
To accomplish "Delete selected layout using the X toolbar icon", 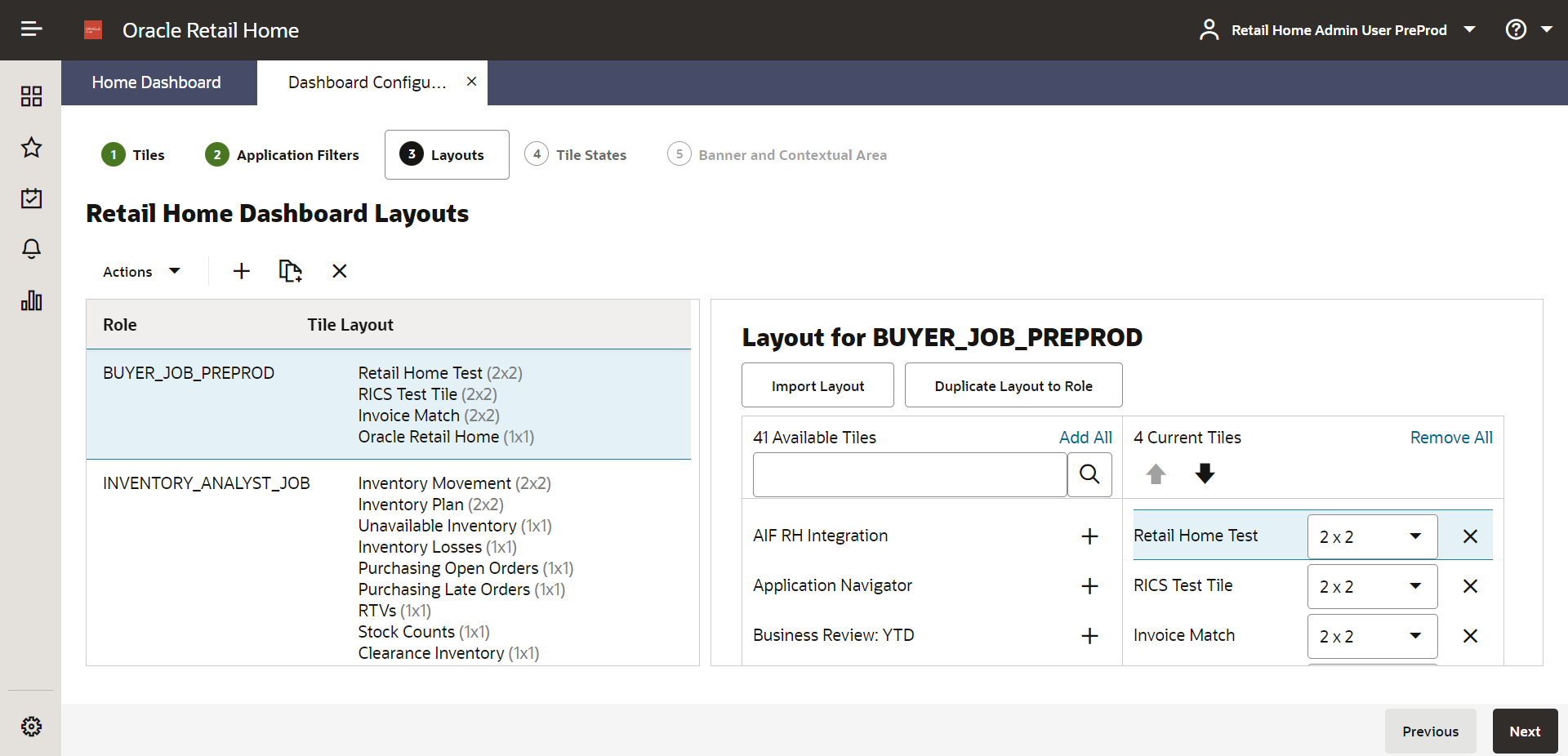I will [x=339, y=271].
